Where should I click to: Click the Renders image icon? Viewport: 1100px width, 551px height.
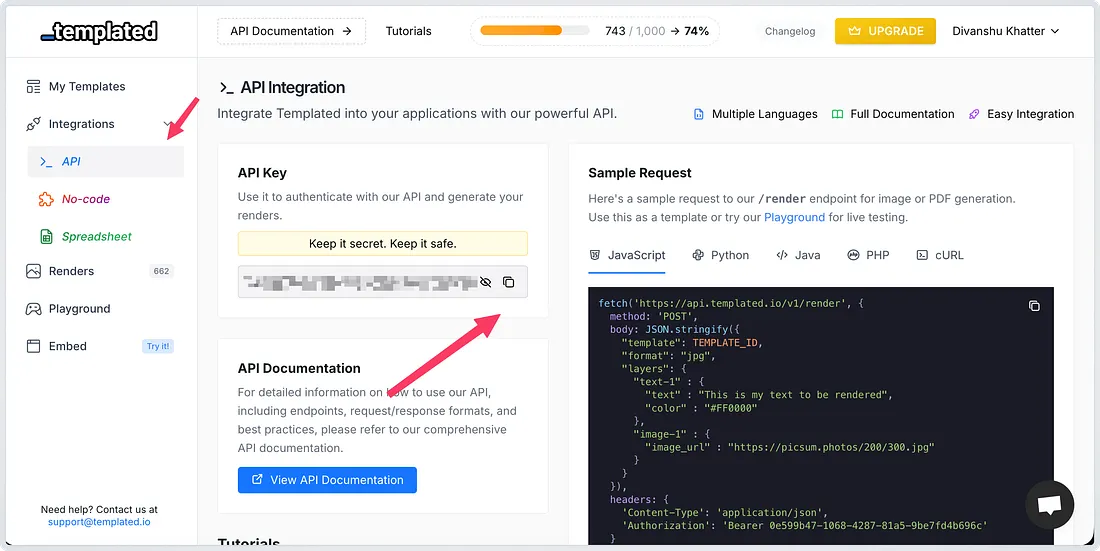34,271
